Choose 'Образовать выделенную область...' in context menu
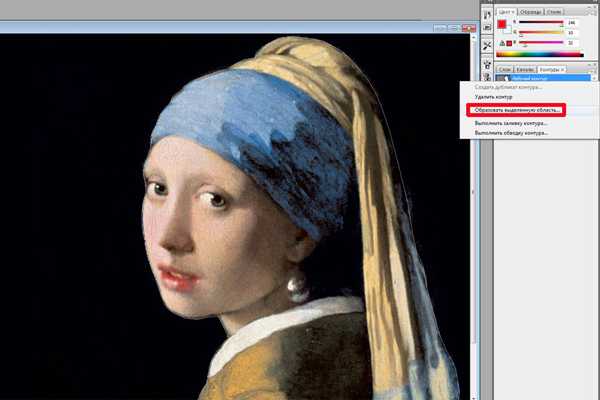This screenshot has width=600, height=400. click(517, 110)
